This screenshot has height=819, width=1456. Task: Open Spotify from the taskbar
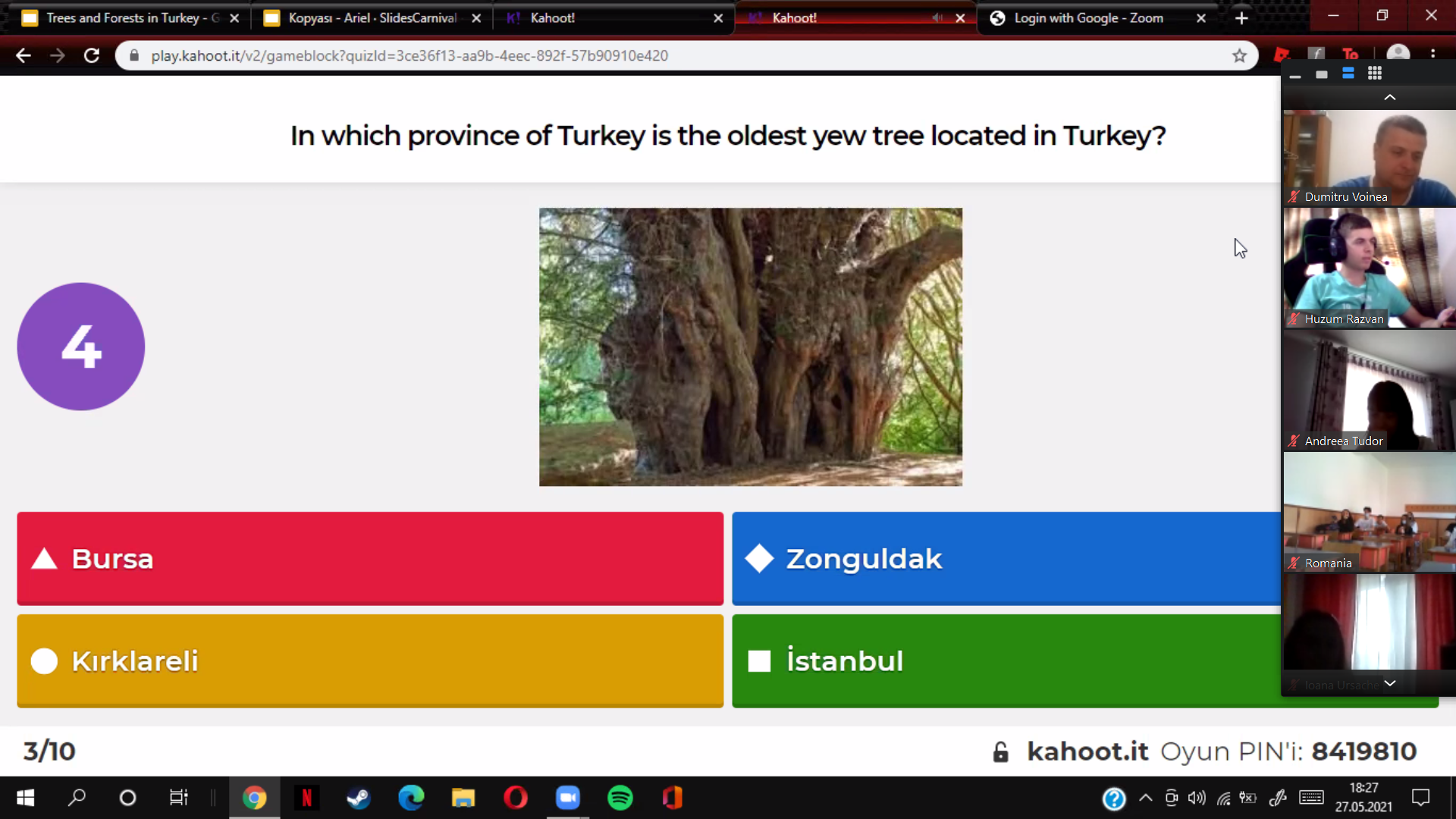pyautogui.click(x=620, y=798)
